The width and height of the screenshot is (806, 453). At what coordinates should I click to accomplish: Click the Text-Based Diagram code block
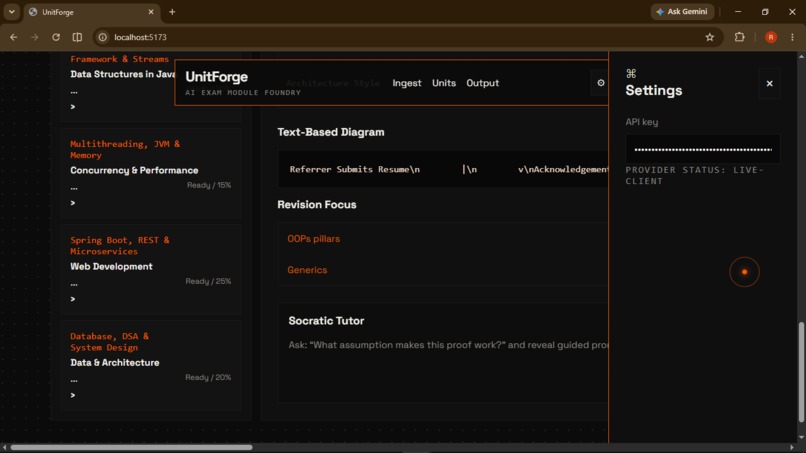coord(443,169)
